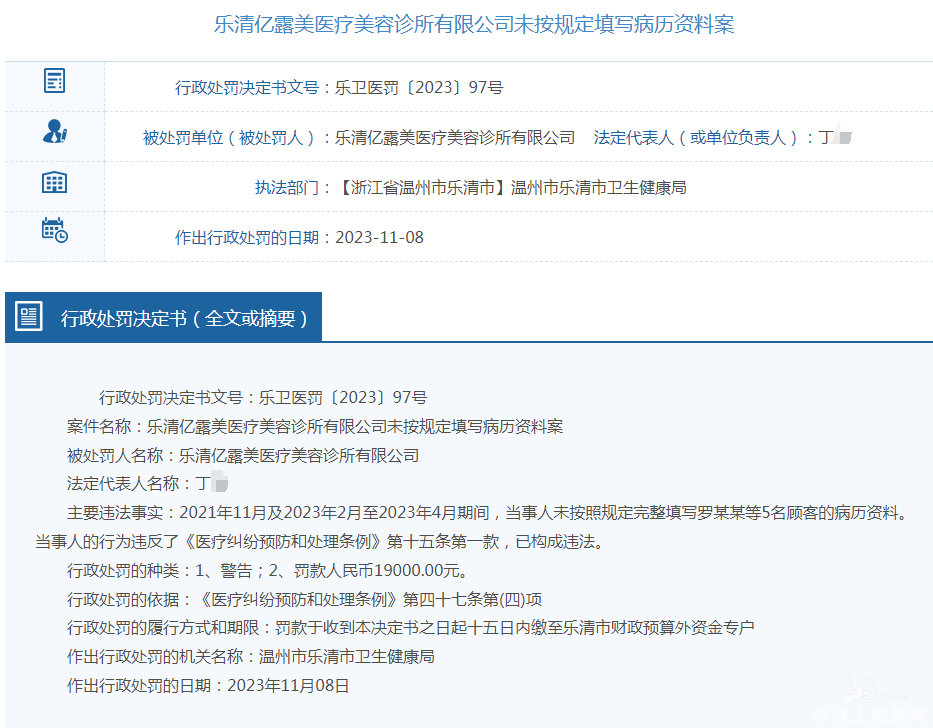Image resolution: width=933 pixels, height=728 pixels.
Task: Click the document icon beside the decision number
Action: point(54,81)
